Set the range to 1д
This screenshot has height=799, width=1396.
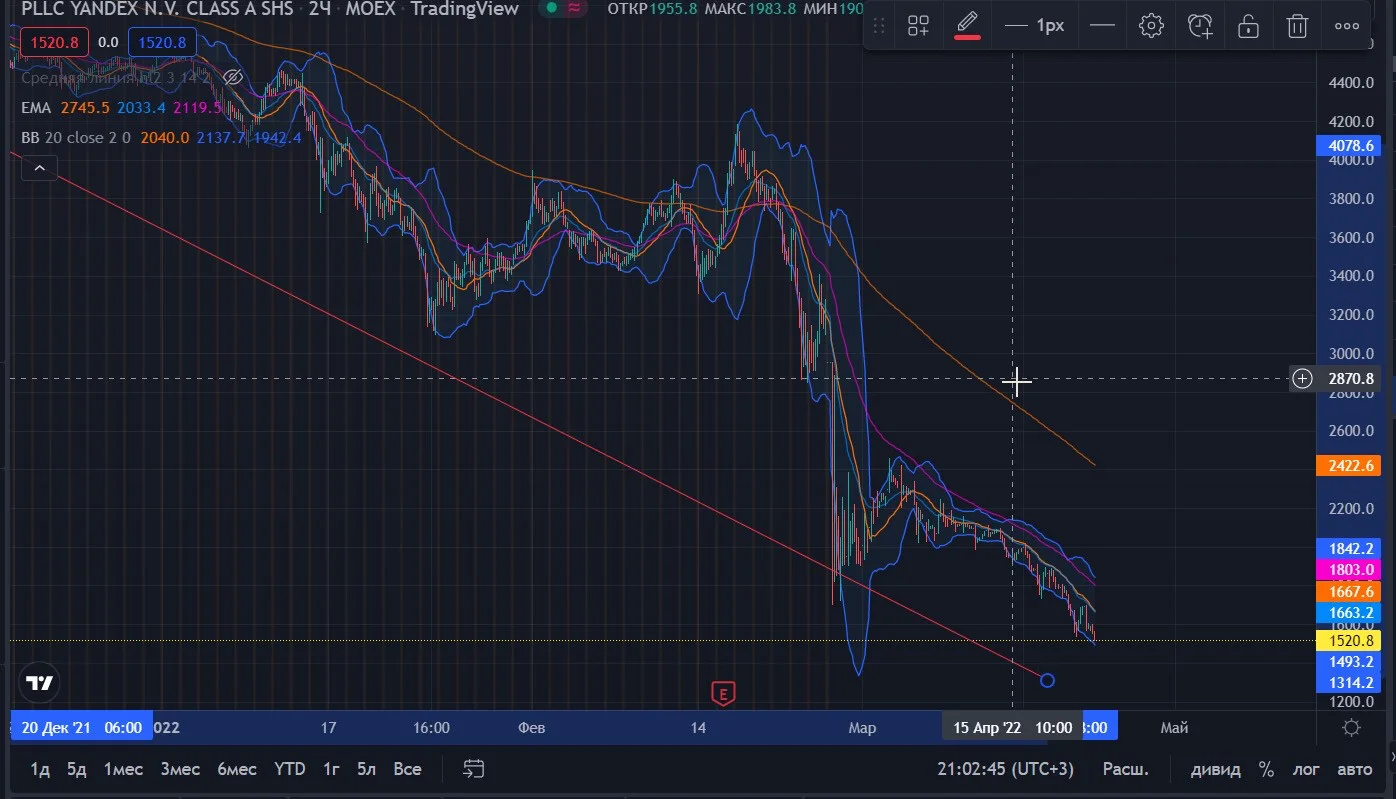(40, 769)
